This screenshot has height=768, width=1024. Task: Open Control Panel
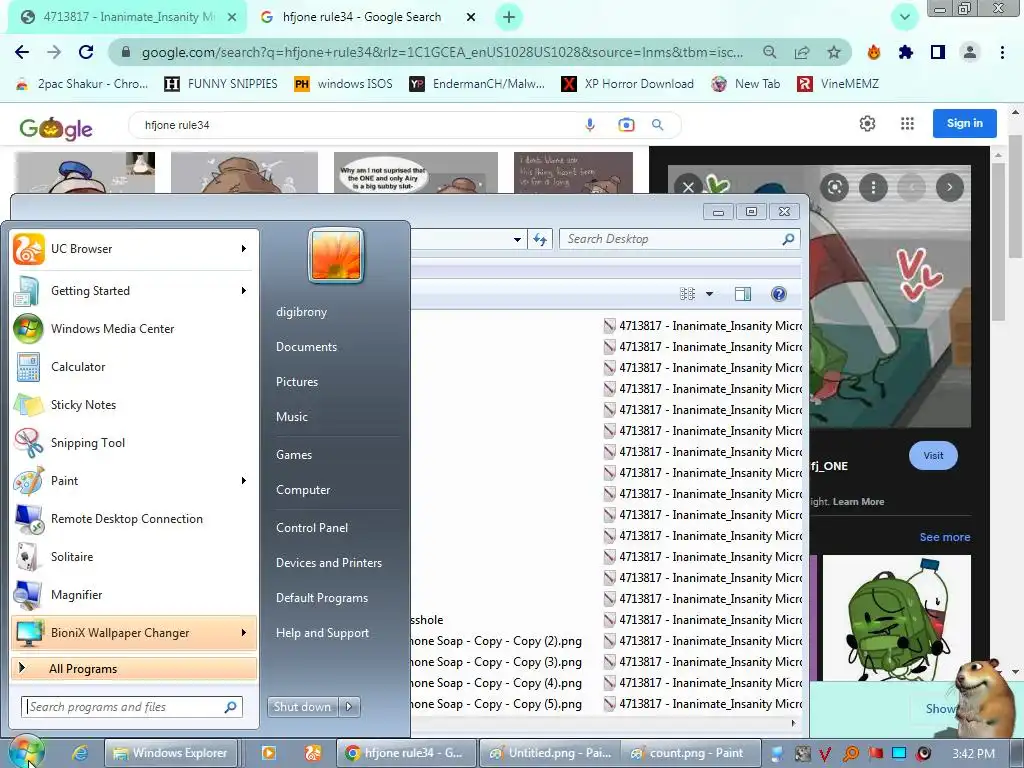tap(312, 528)
